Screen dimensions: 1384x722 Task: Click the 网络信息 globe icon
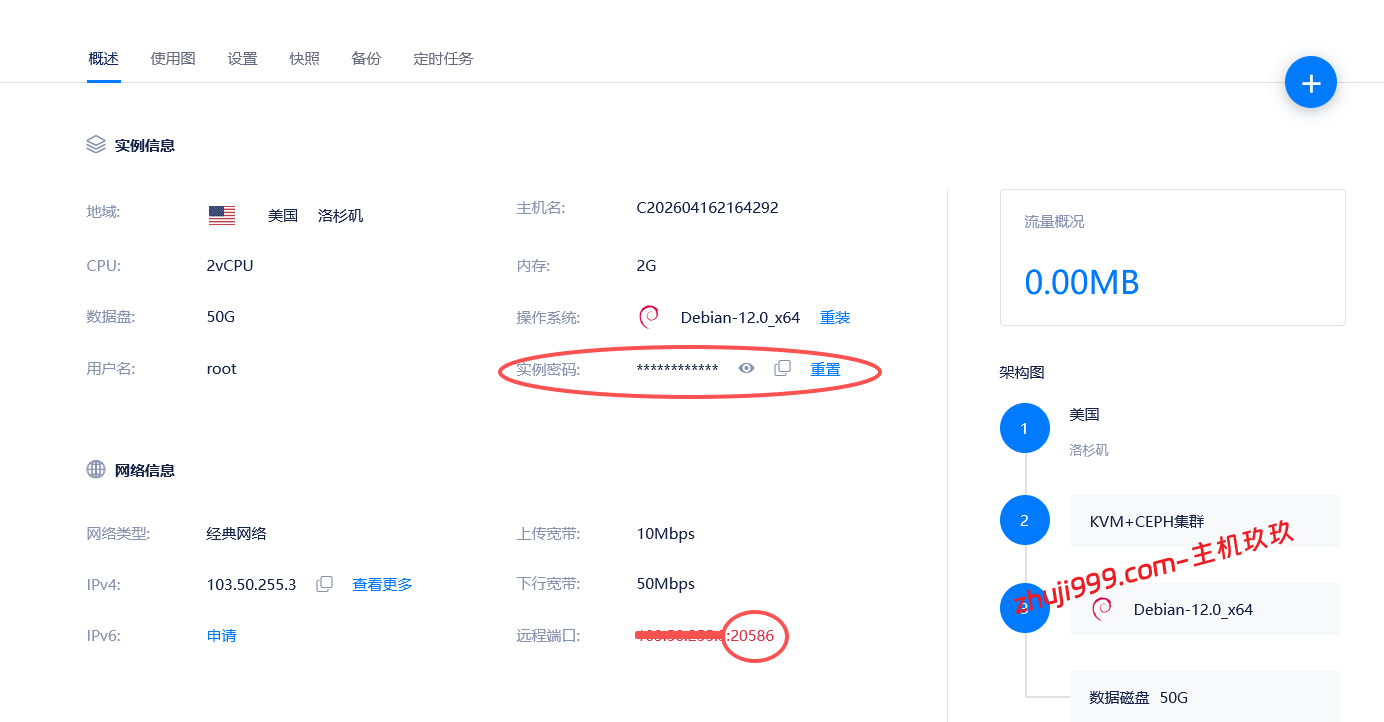point(95,469)
